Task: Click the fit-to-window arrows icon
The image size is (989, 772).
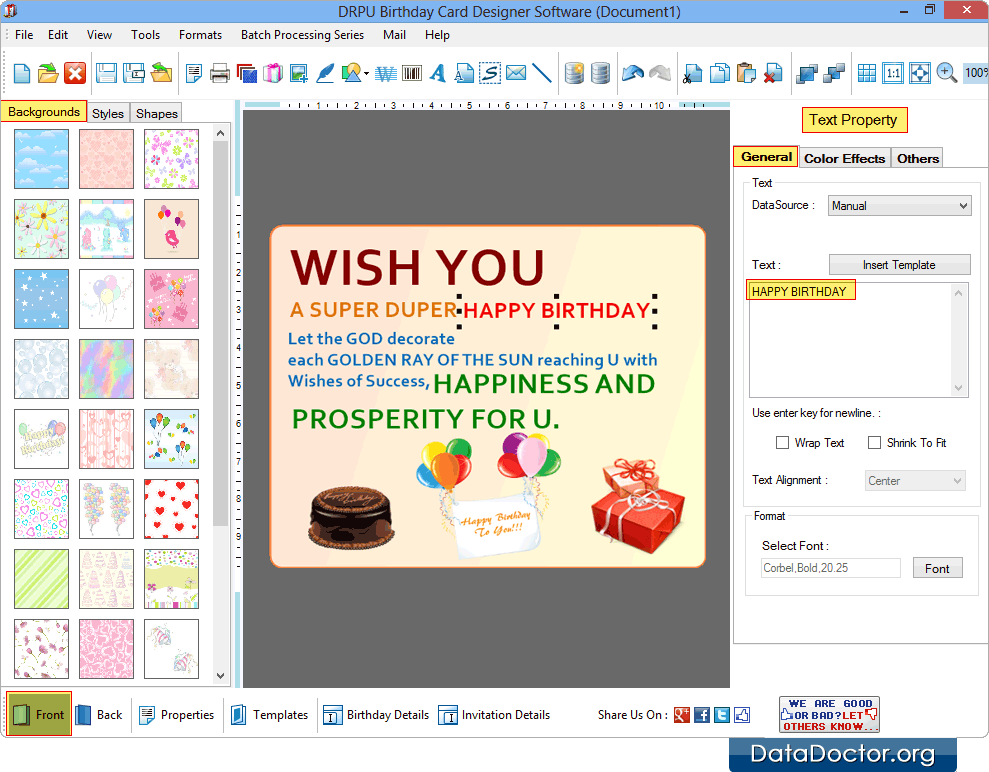Action: click(920, 74)
